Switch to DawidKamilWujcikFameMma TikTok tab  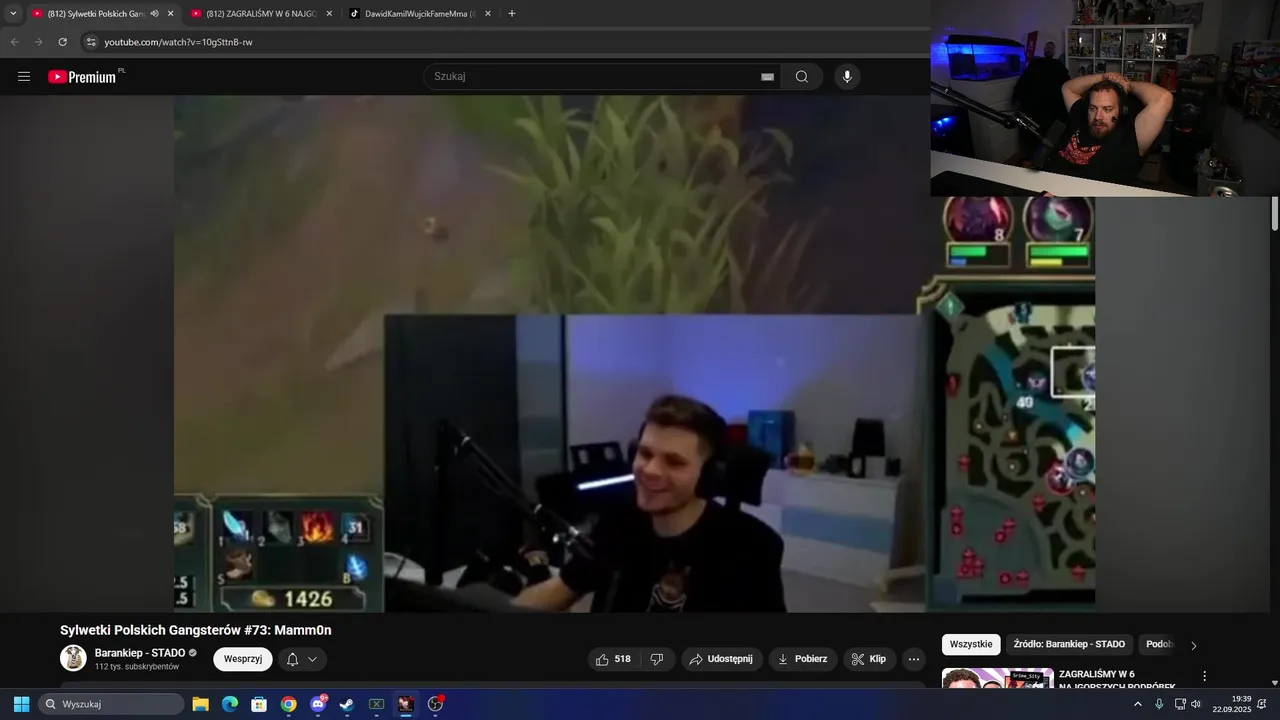click(x=418, y=14)
